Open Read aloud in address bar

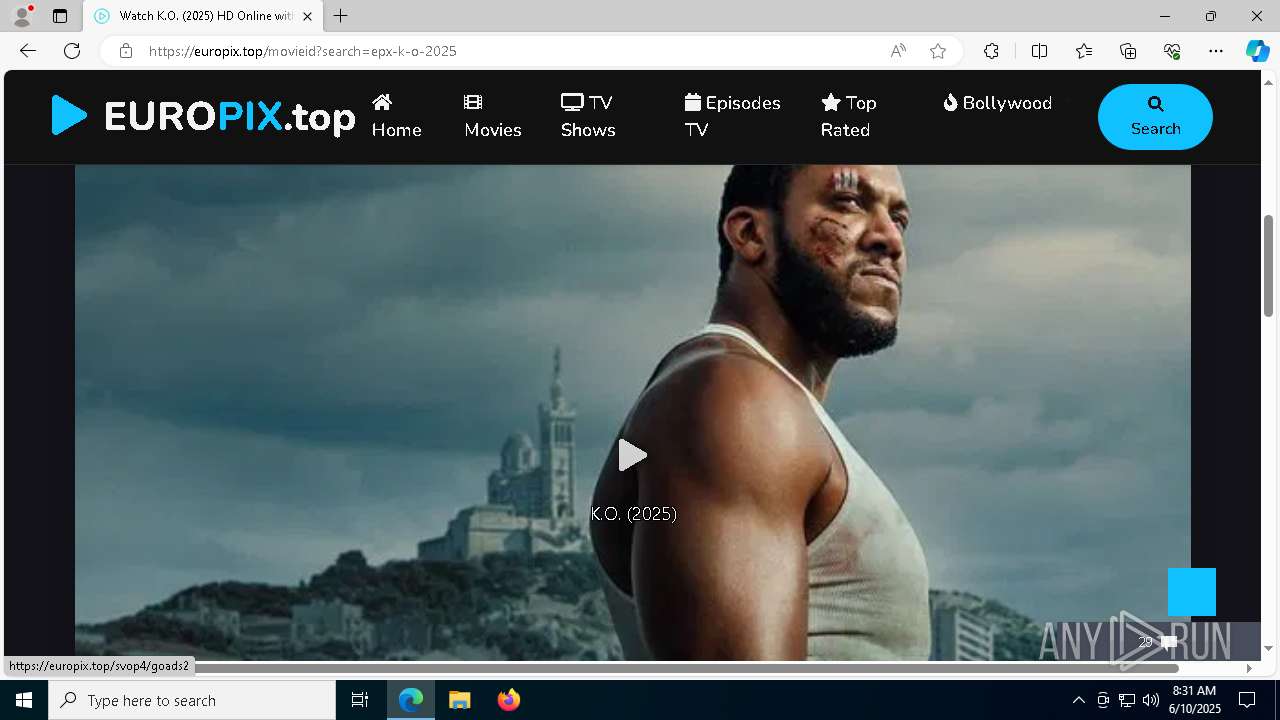click(898, 51)
